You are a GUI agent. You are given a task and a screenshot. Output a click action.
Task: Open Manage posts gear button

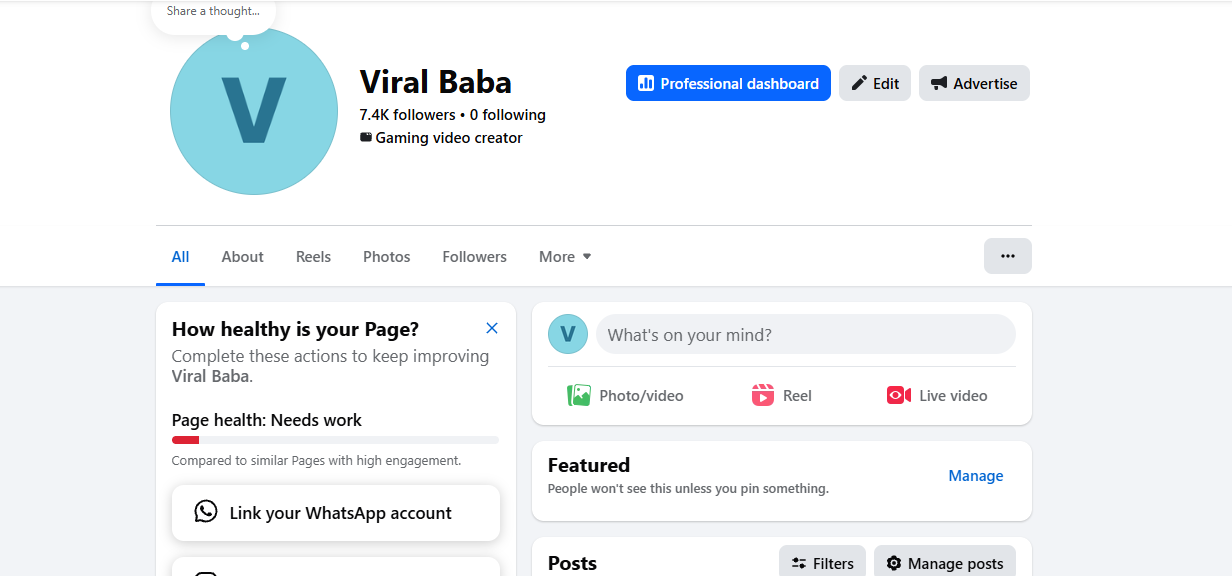pos(945,563)
